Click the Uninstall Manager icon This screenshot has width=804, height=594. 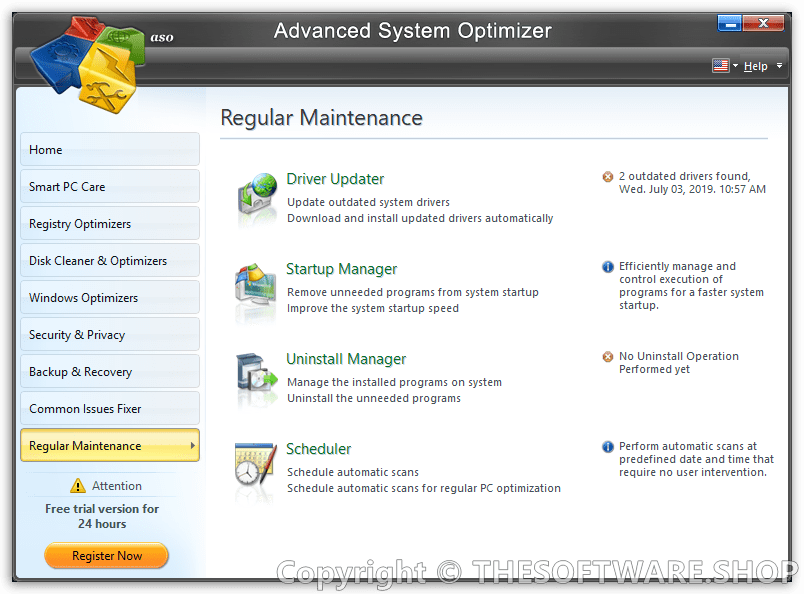(x=257, y=377)
